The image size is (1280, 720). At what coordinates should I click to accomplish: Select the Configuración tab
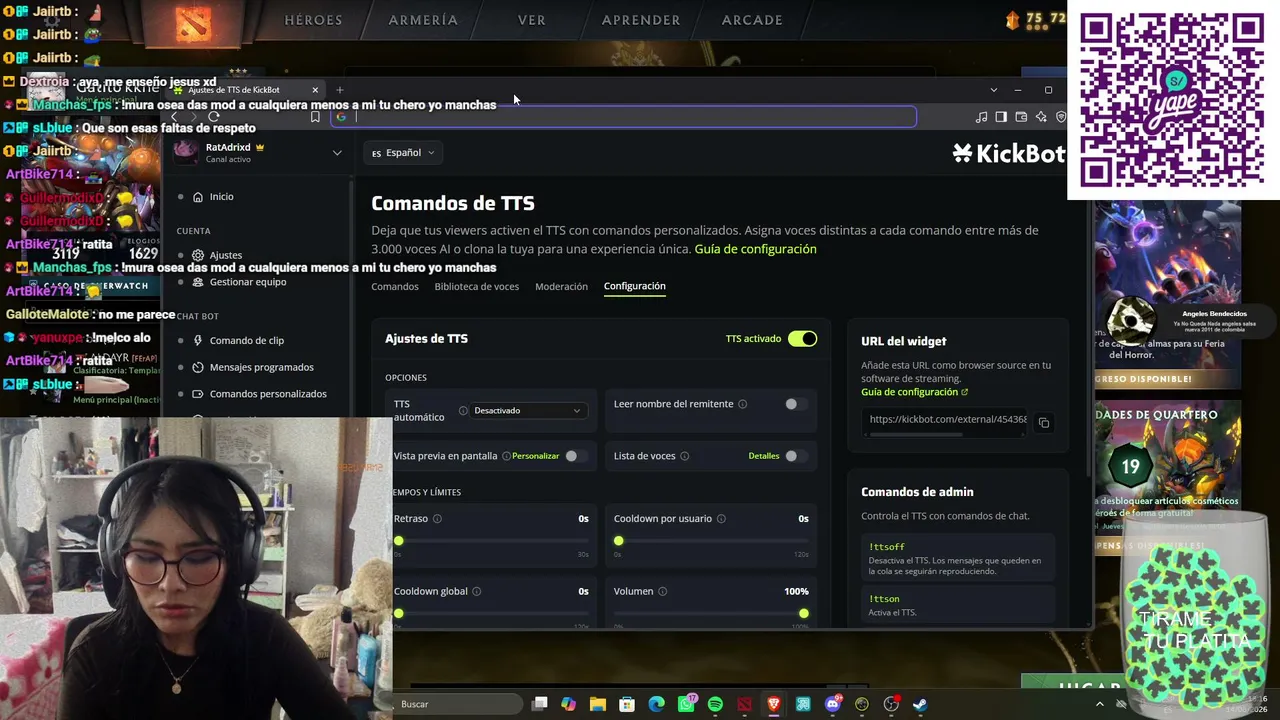635,286
